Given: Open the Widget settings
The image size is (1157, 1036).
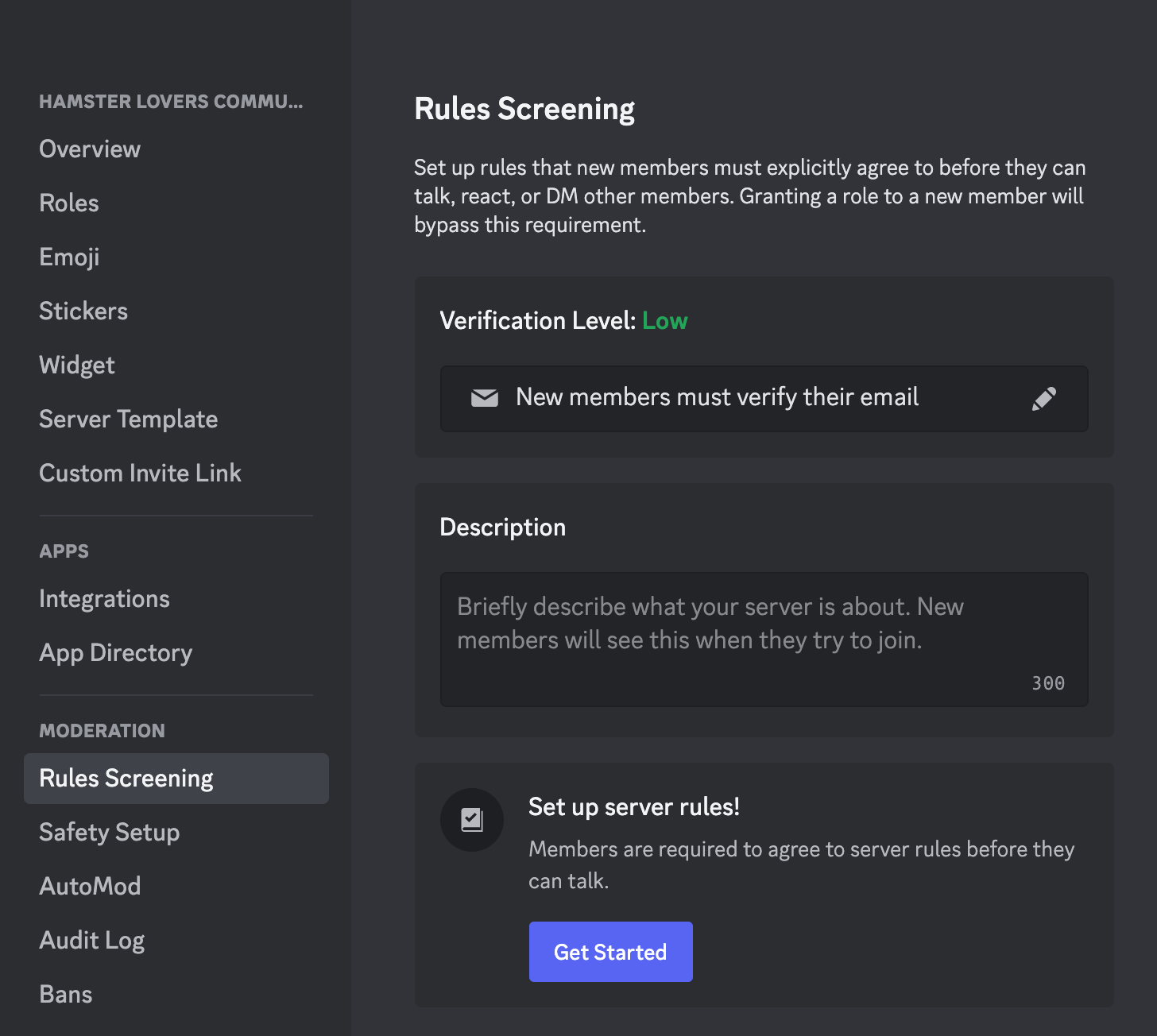Looking at the screenshot, I should click(77, 365).
